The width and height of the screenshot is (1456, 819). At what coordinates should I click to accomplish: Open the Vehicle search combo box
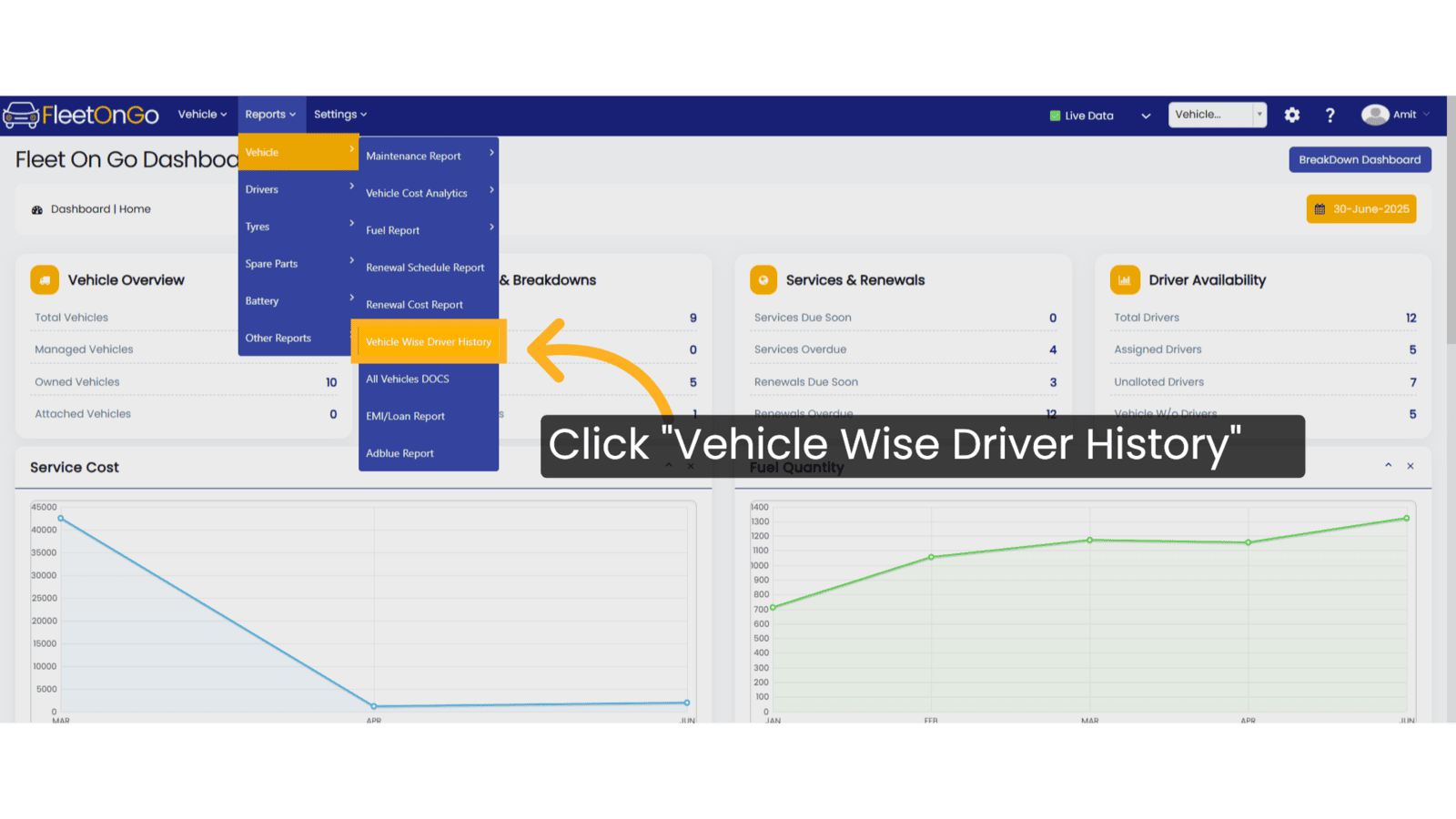pos(1217,115)
